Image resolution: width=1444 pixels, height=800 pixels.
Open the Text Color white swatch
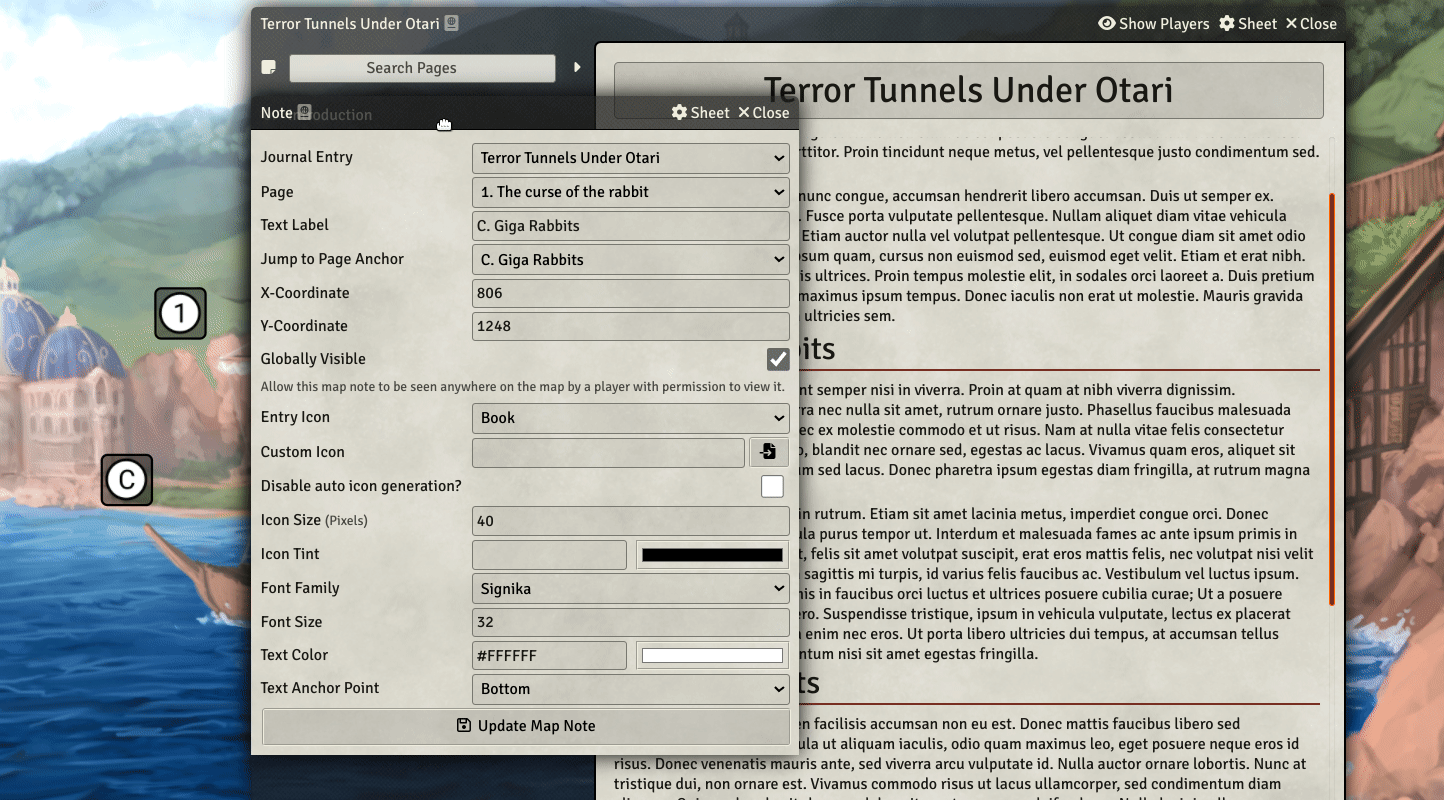click(712, 656)
